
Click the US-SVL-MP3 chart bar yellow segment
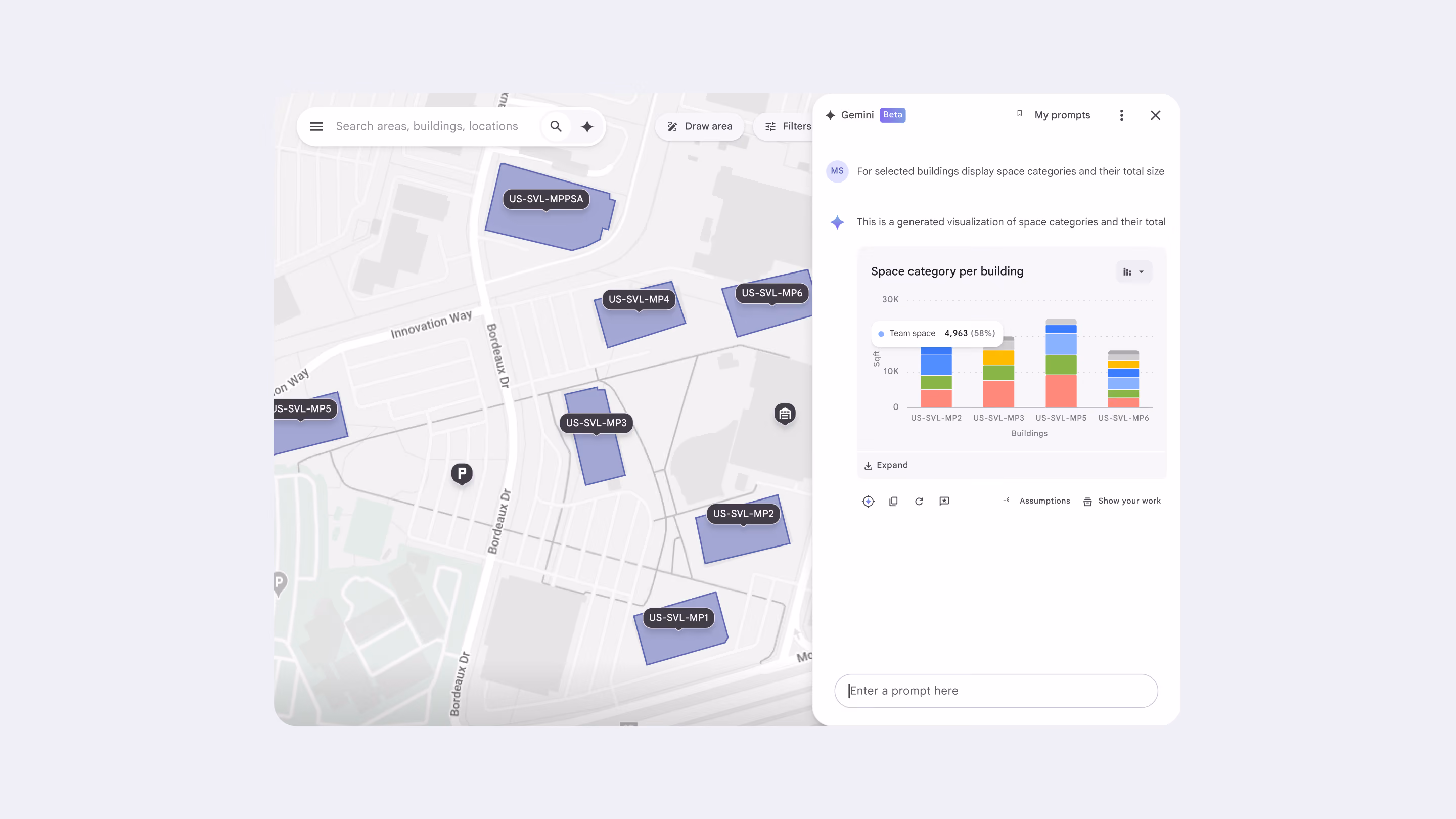(x=999, y=358)
